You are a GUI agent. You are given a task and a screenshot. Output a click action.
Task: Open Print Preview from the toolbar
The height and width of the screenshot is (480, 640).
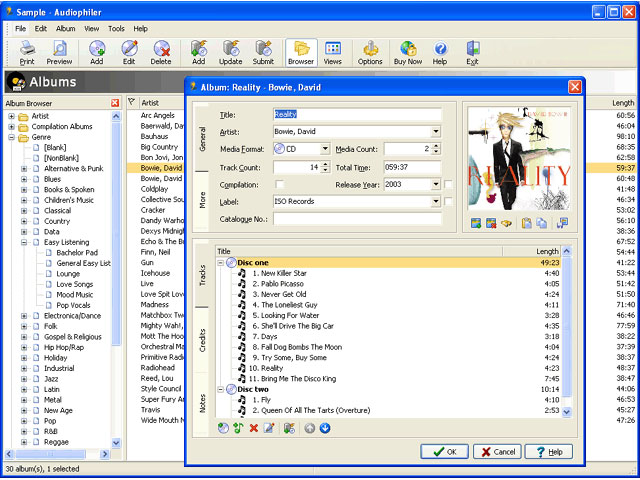(x=59, y=53)
